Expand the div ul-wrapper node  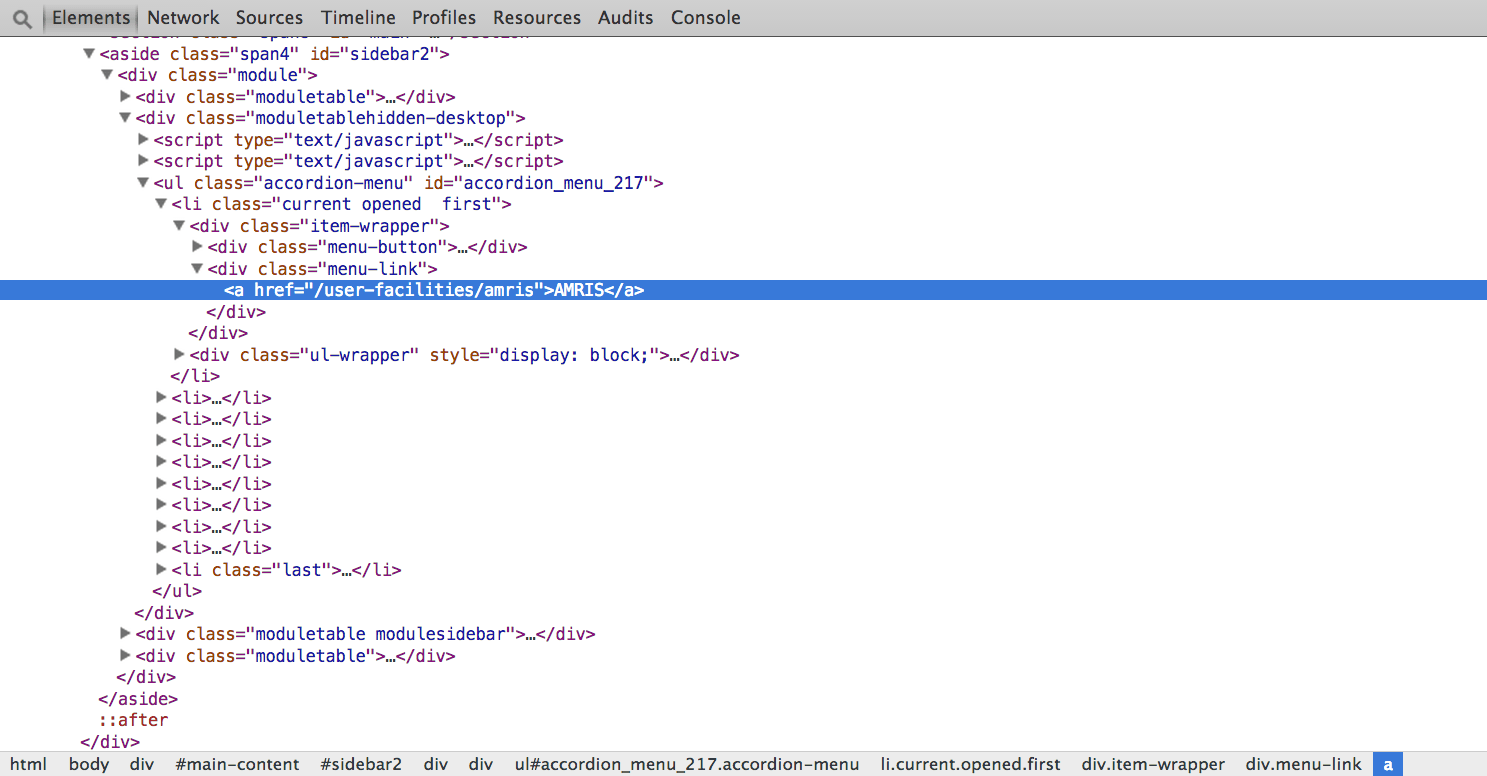(x=180, y=355)
